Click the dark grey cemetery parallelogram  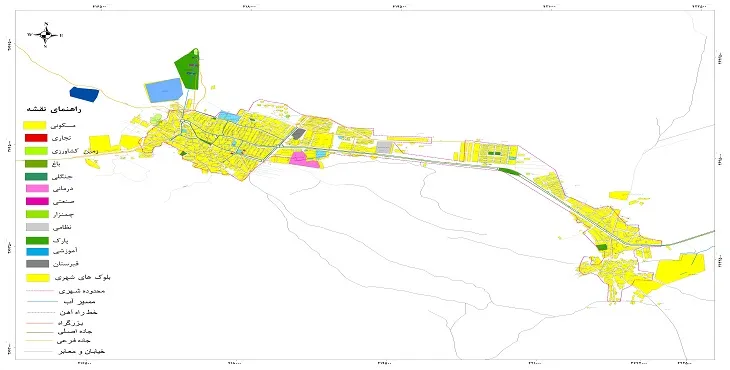tap(298, 134)
